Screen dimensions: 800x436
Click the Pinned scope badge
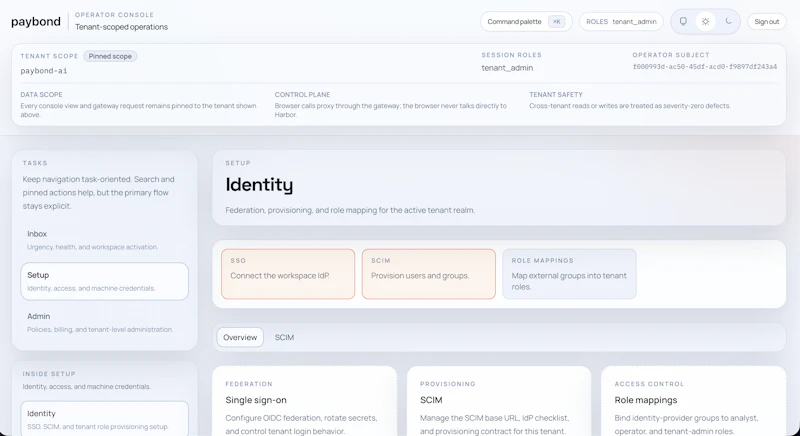pos(110,56)
